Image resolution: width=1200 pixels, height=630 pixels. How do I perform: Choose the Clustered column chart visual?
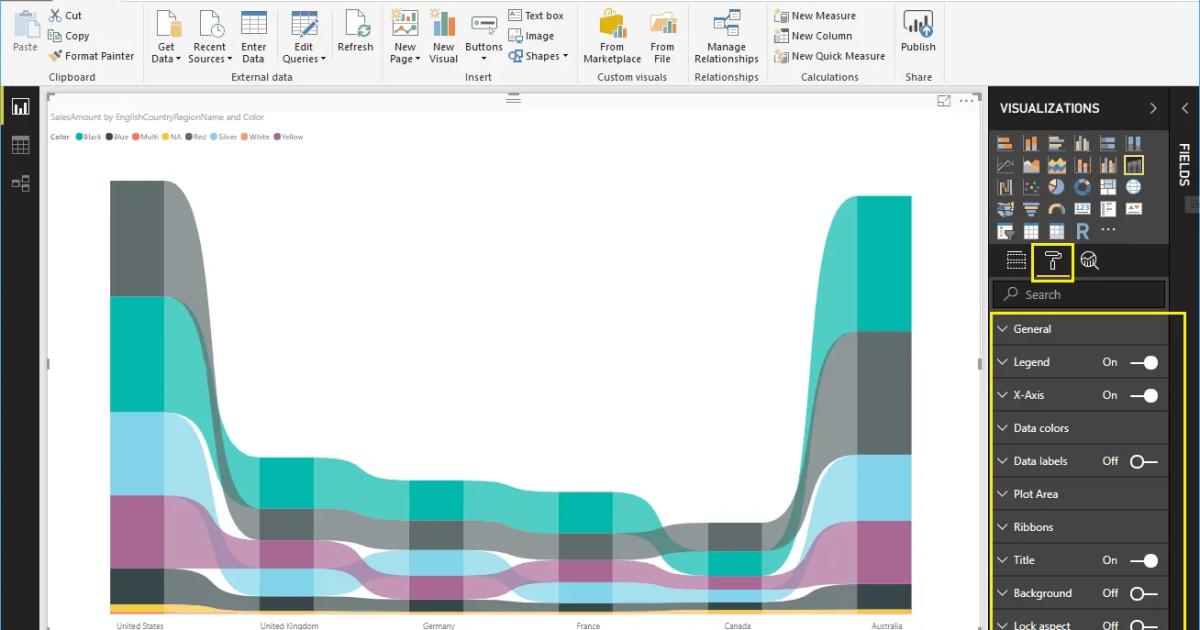1082,143
